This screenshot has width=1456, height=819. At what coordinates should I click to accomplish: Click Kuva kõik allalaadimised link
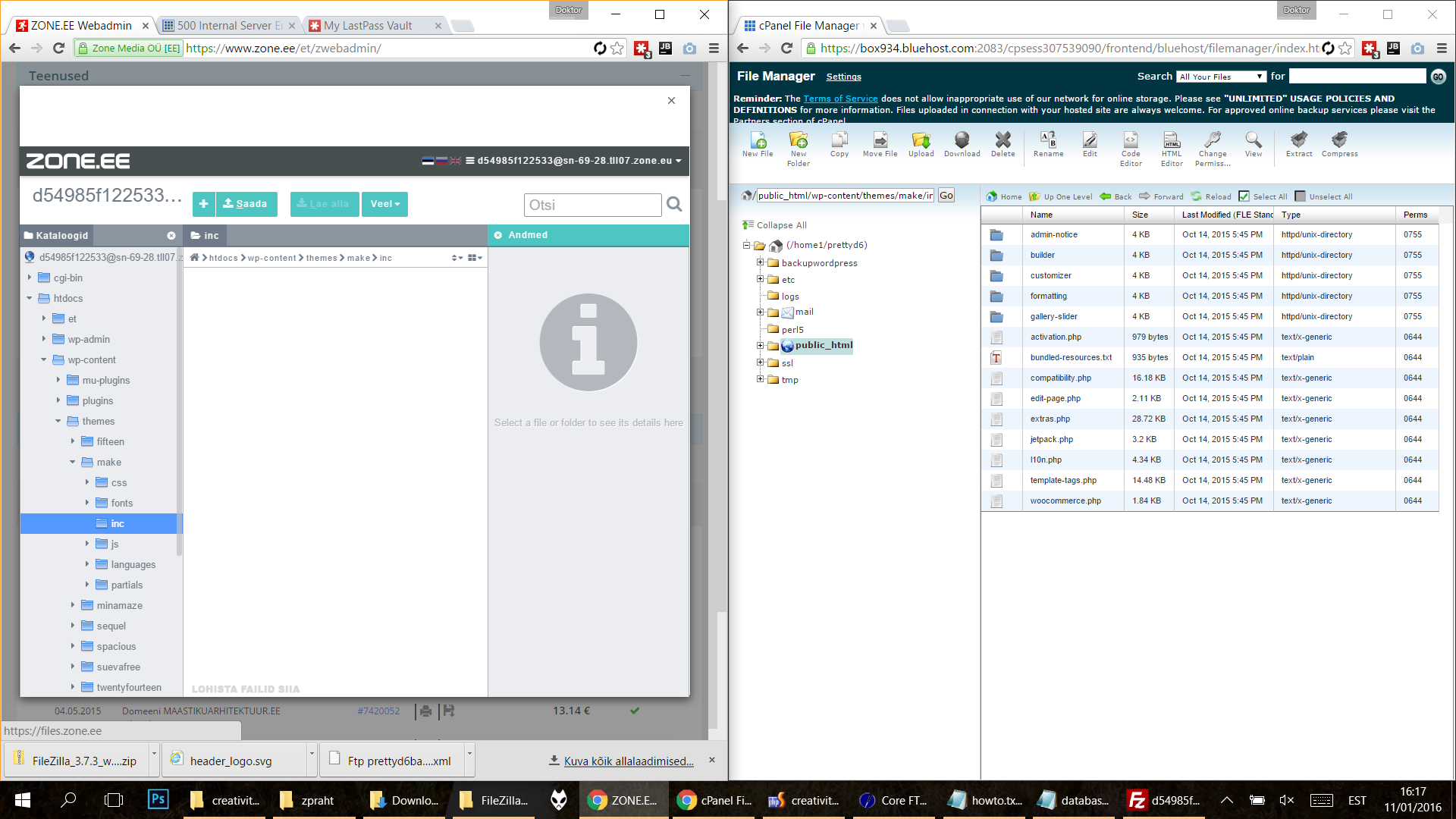click(629, 761)
